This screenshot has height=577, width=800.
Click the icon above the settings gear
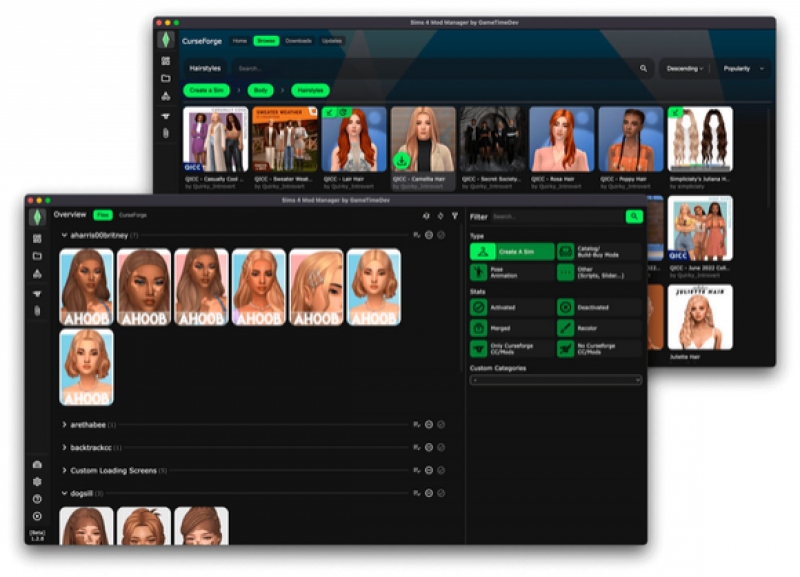pyautogui.click(x=37, y=464)
